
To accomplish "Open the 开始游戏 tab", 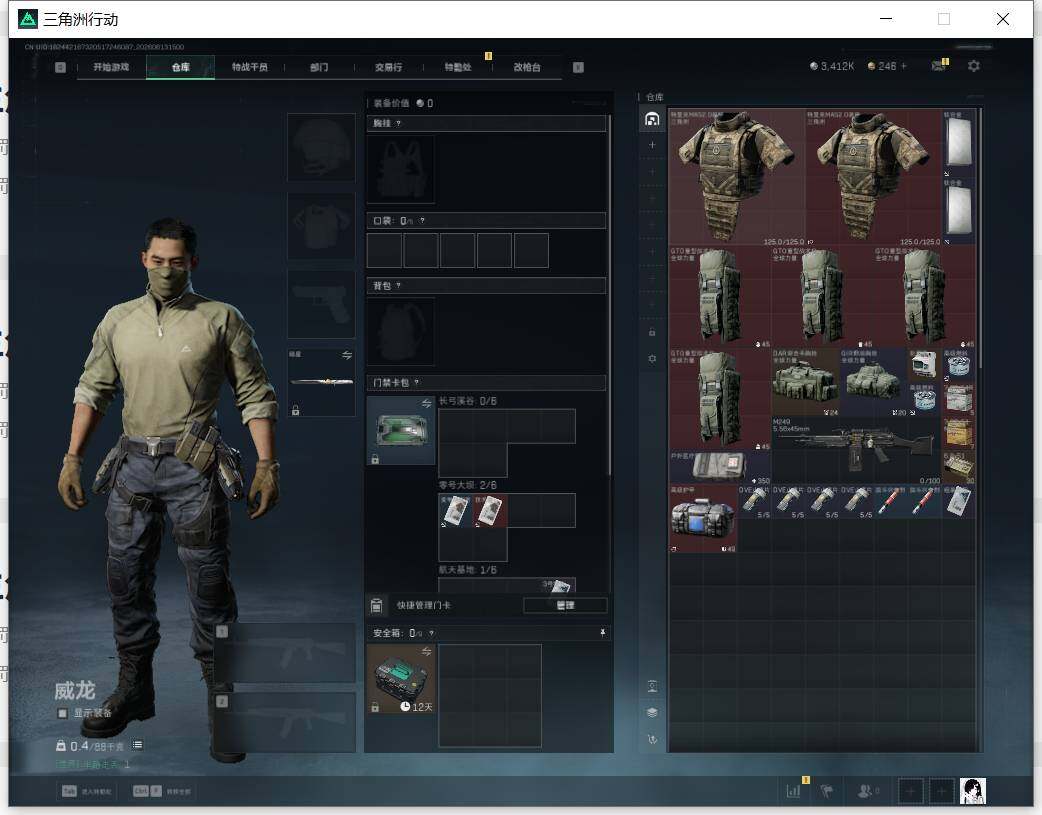I will click(111, 67).
